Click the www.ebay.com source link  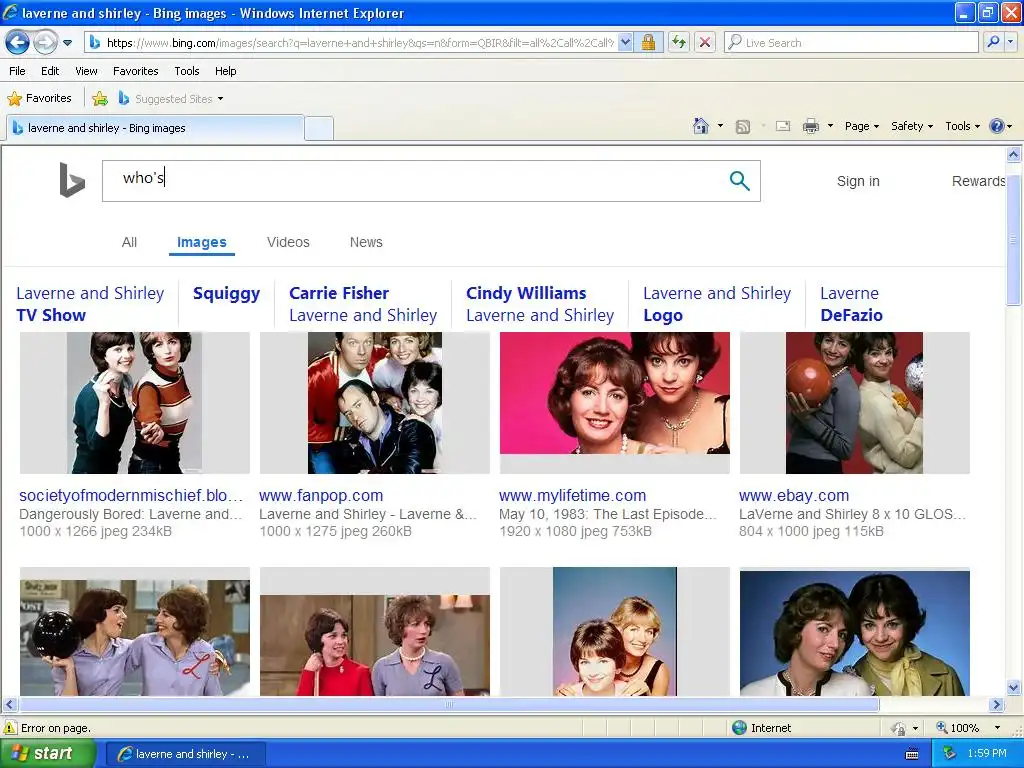tap(794, 496)
